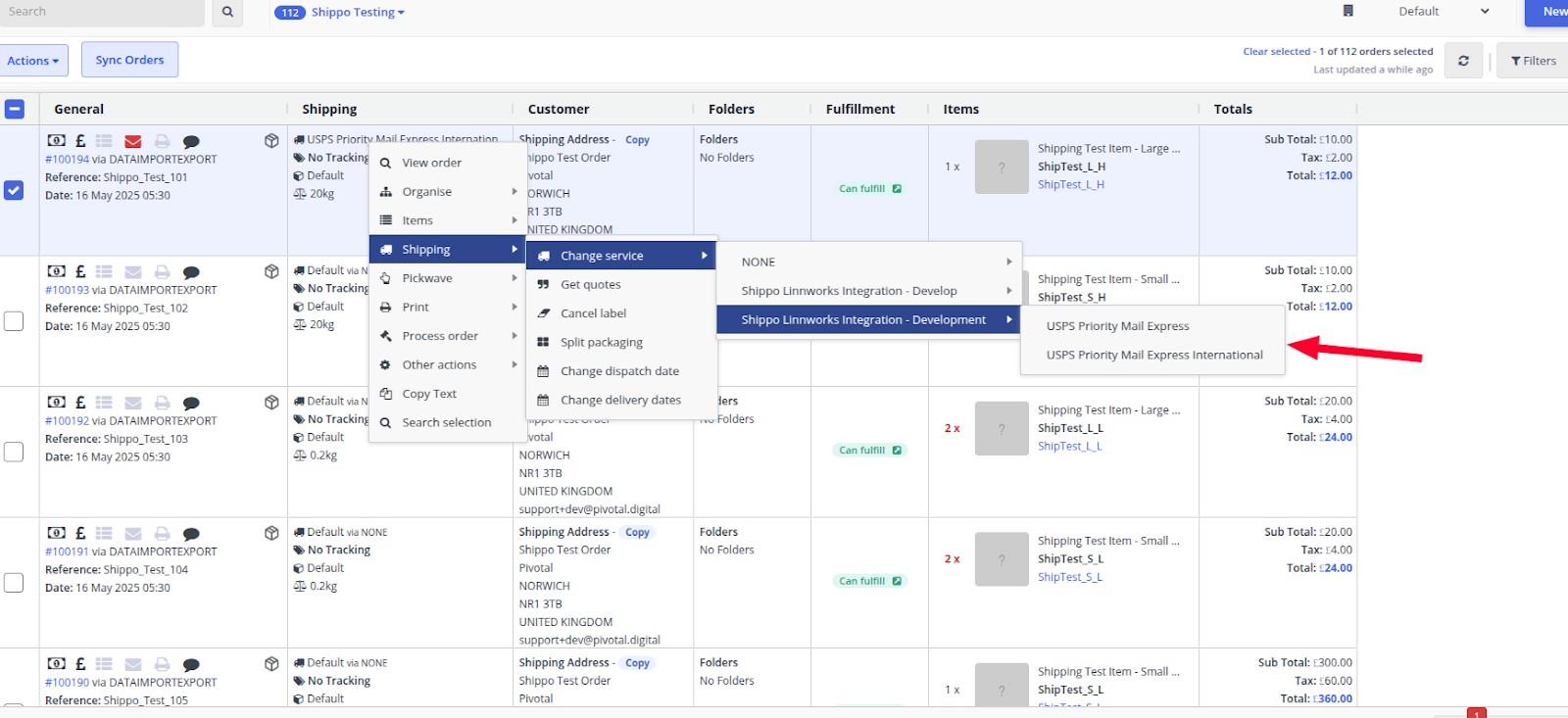
Task: Choose Search selection in context menu
Action: [448, 422]
